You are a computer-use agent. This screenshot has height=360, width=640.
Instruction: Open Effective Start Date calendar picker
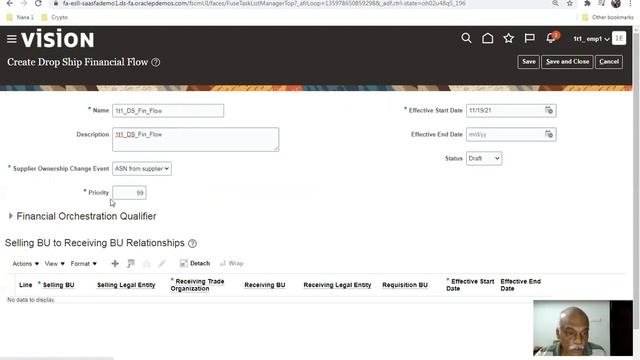549,111
